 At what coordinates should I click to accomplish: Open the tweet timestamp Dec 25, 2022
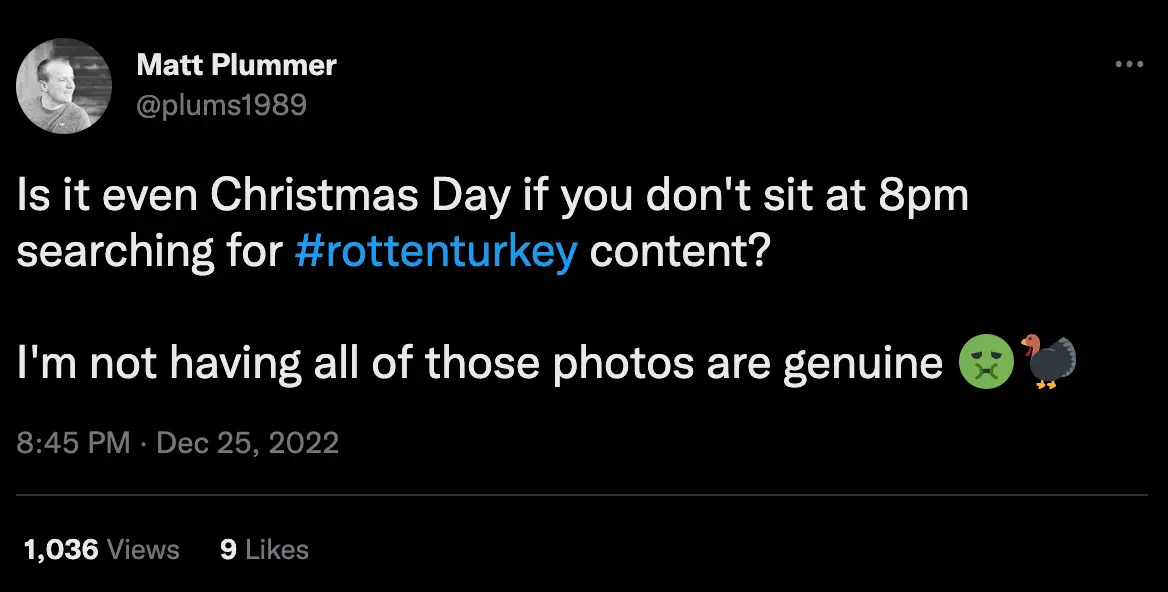click(x=247, y=443)
